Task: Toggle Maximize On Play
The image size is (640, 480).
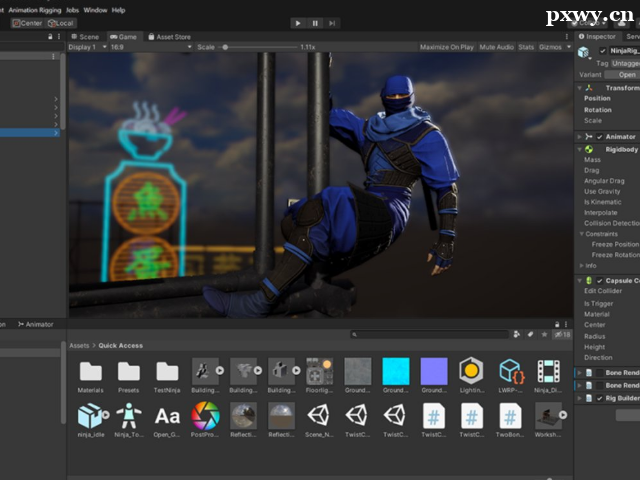Action: click(446, 47)
